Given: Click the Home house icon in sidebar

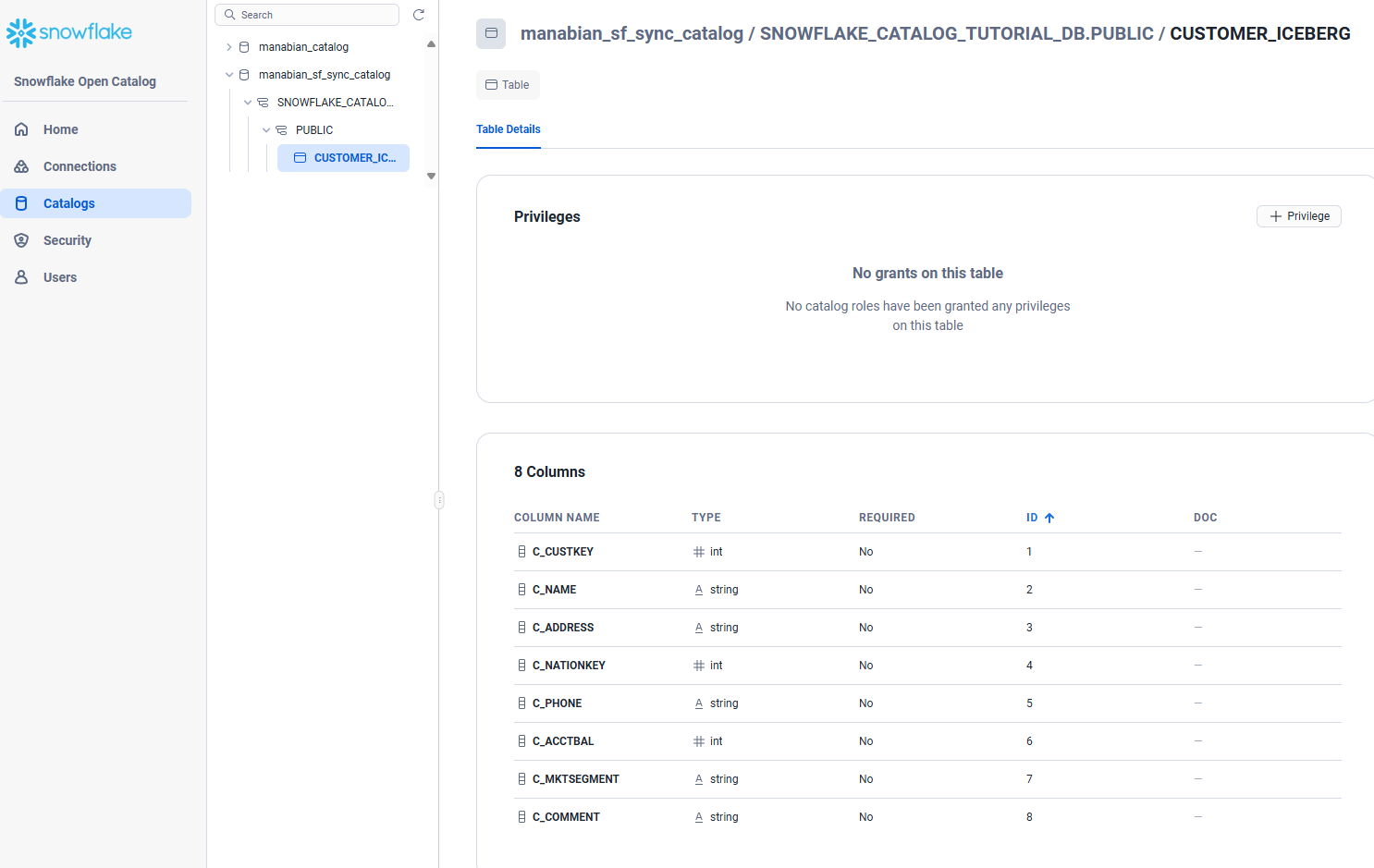Looking at the screenshot, I should (21, 129).
